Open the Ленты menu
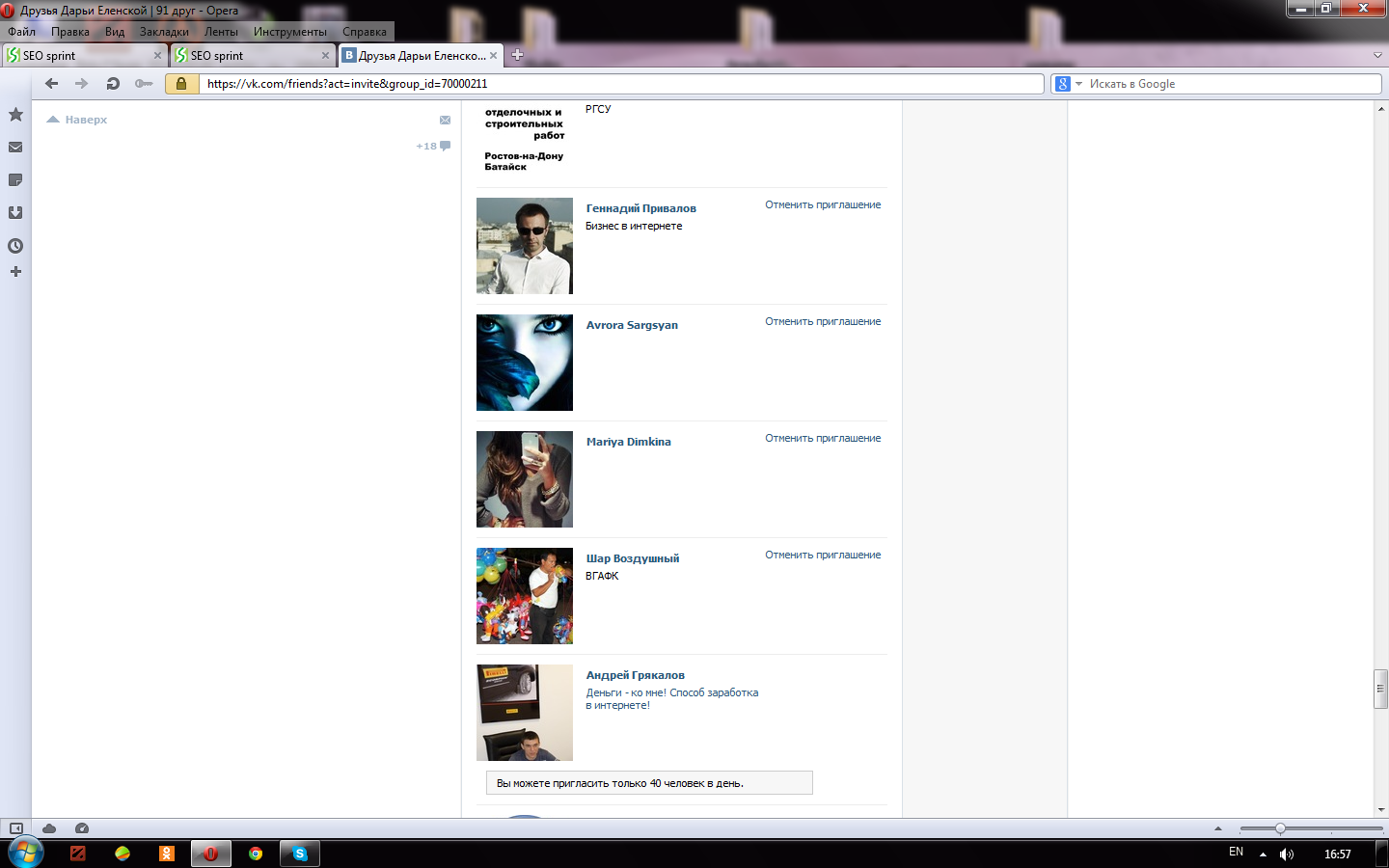The image size is (1389, 868). coord(221,32)
